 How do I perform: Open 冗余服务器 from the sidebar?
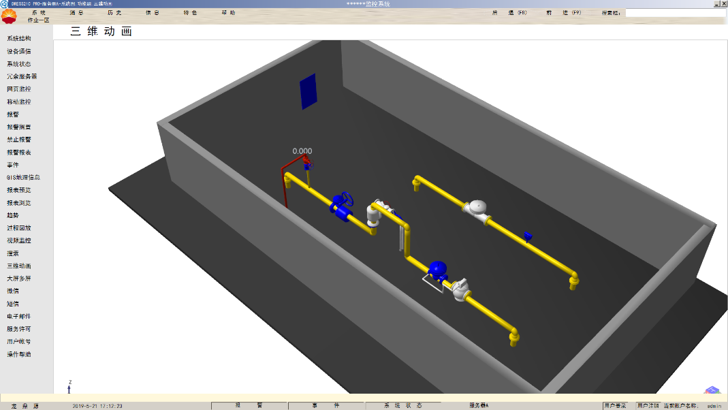(x=22, y=77)
